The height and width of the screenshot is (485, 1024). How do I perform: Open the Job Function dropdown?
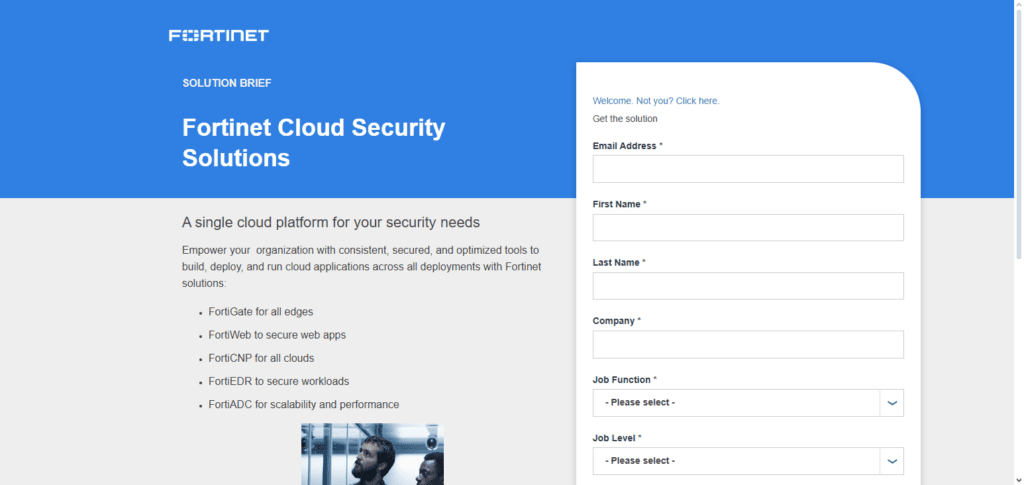[x=748, y=403]
